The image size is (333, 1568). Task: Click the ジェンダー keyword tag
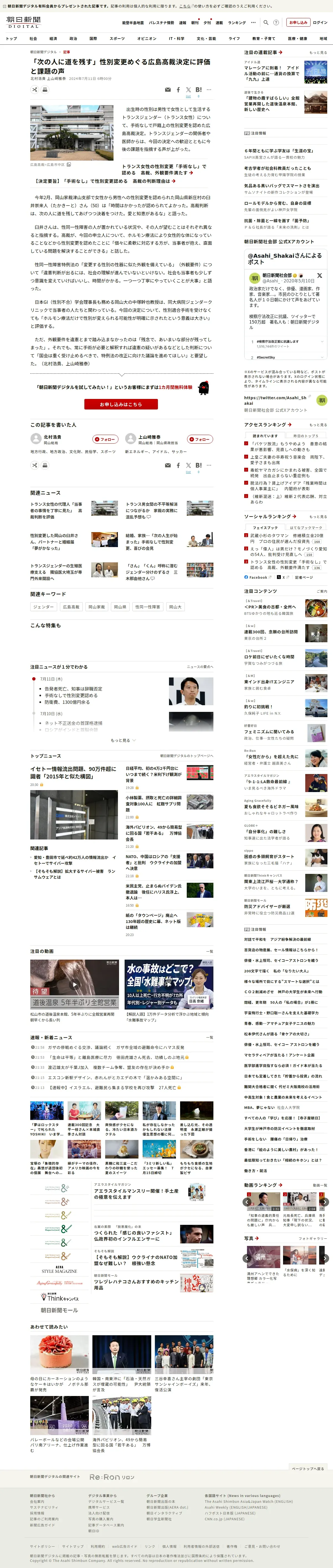(x=43, y=607)
